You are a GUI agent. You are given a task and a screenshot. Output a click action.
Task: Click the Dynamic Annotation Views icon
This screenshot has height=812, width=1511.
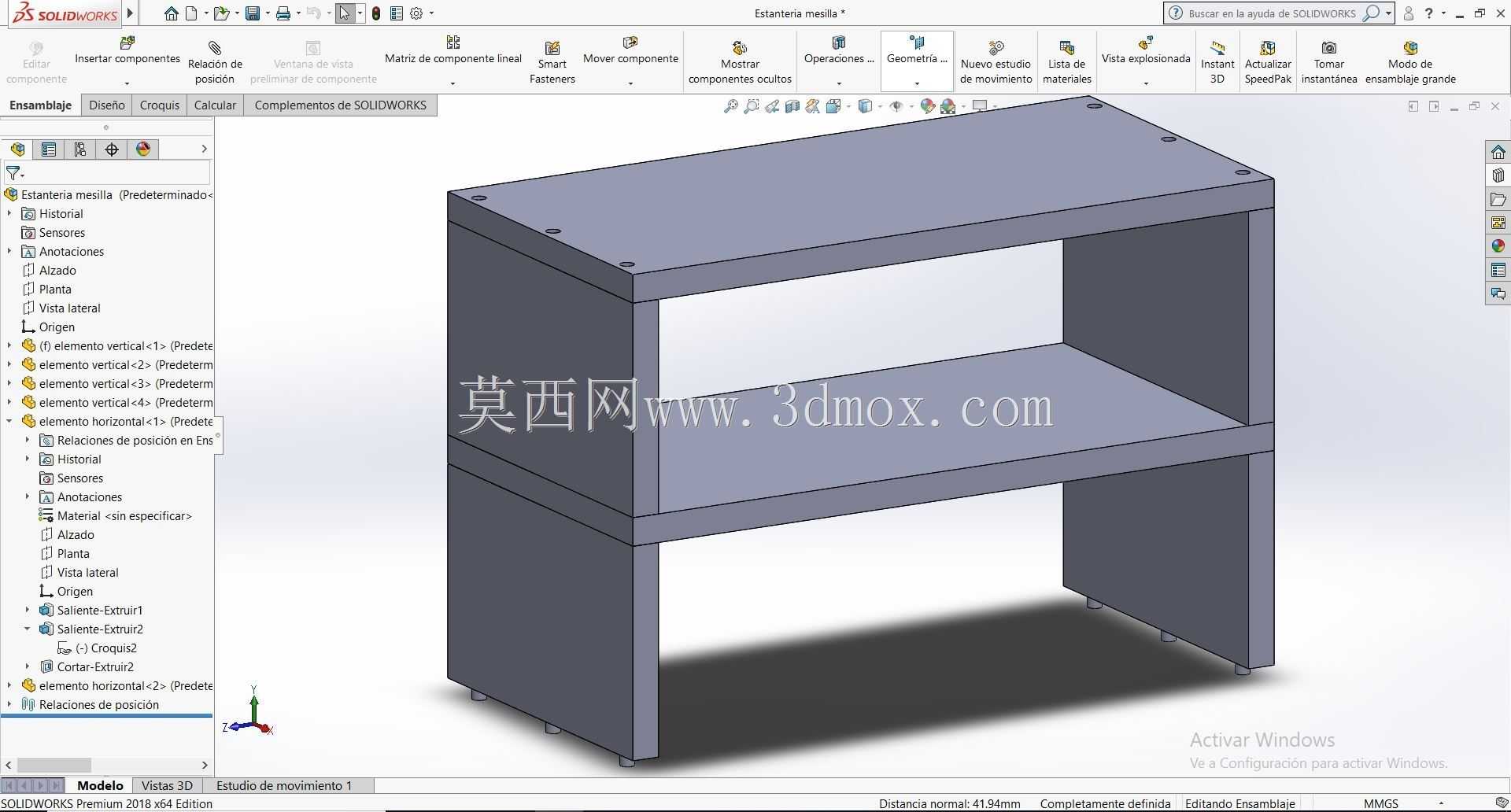point(813,106)
